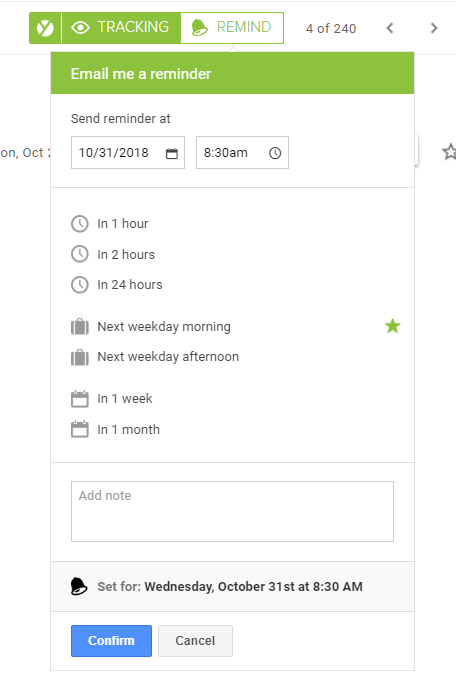Go to the next email arrow
The width and height of the screenshot is (456, 683).
434,28
